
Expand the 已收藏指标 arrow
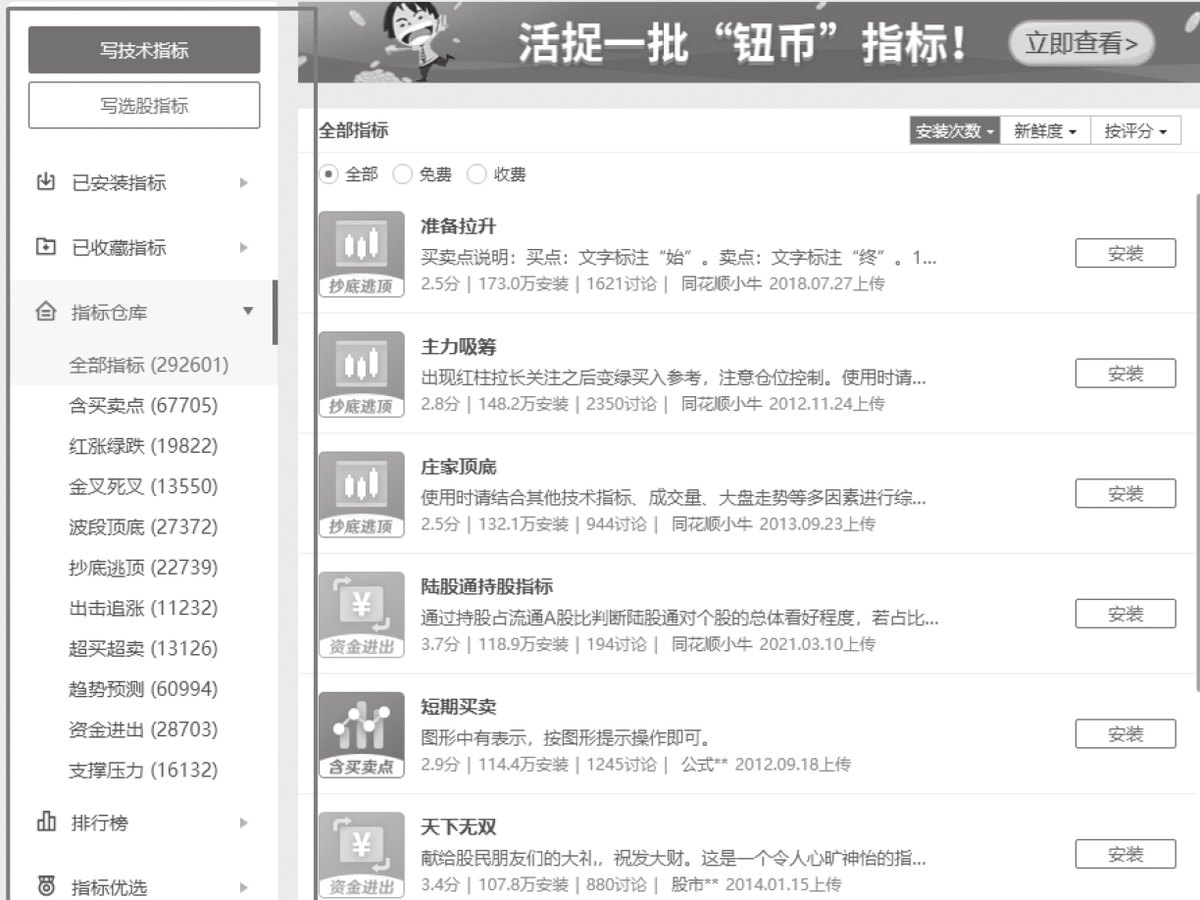click(x=243, y=247)
